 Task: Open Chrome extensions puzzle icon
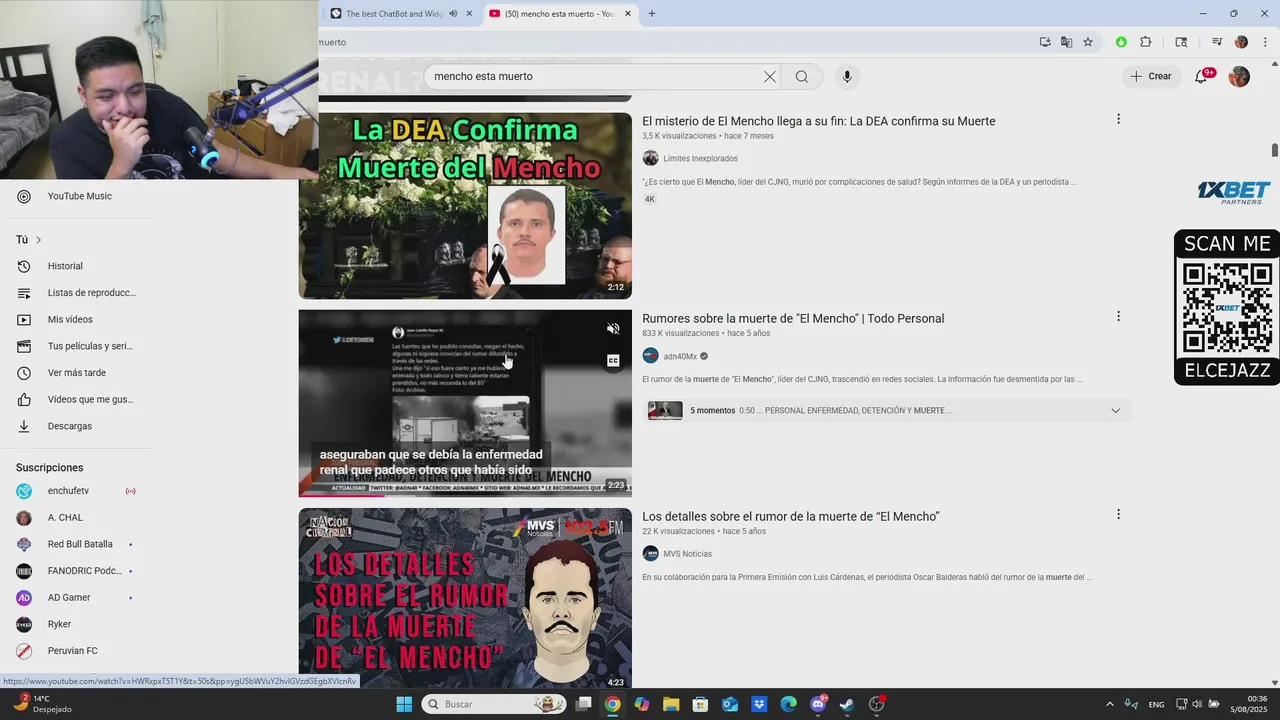[1146, 42]
